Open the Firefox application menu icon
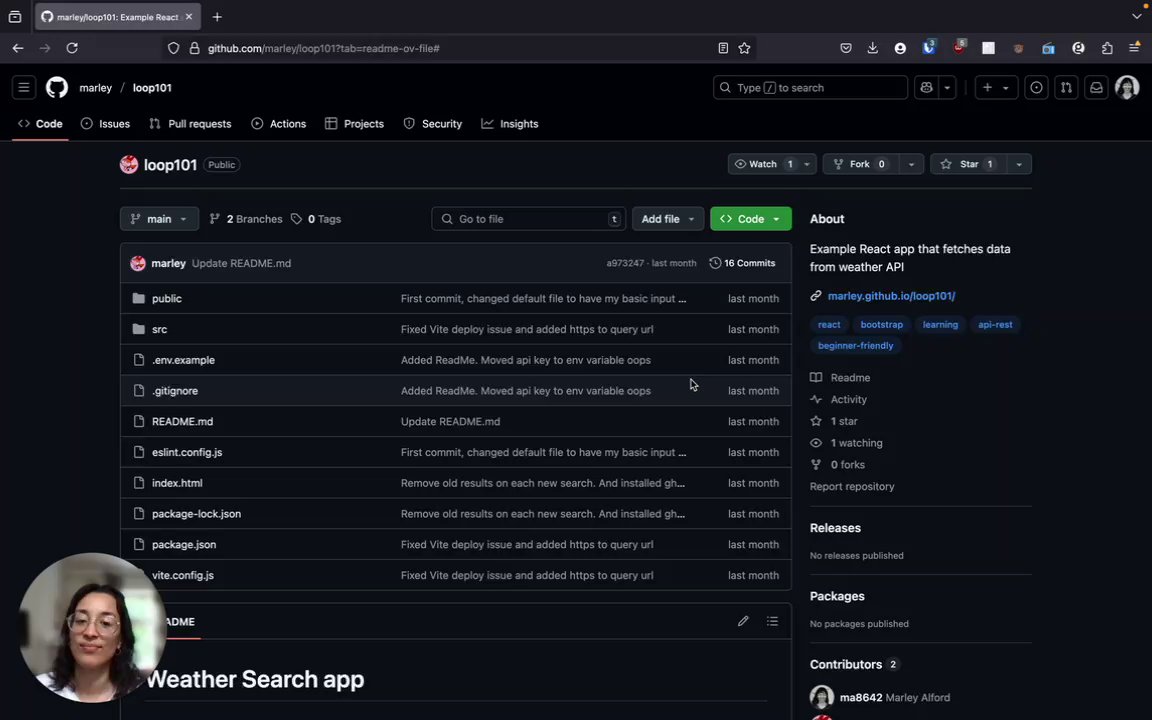Image resolution: width=1152 pixels, height=720 pixels. [x=1134, y=48]
